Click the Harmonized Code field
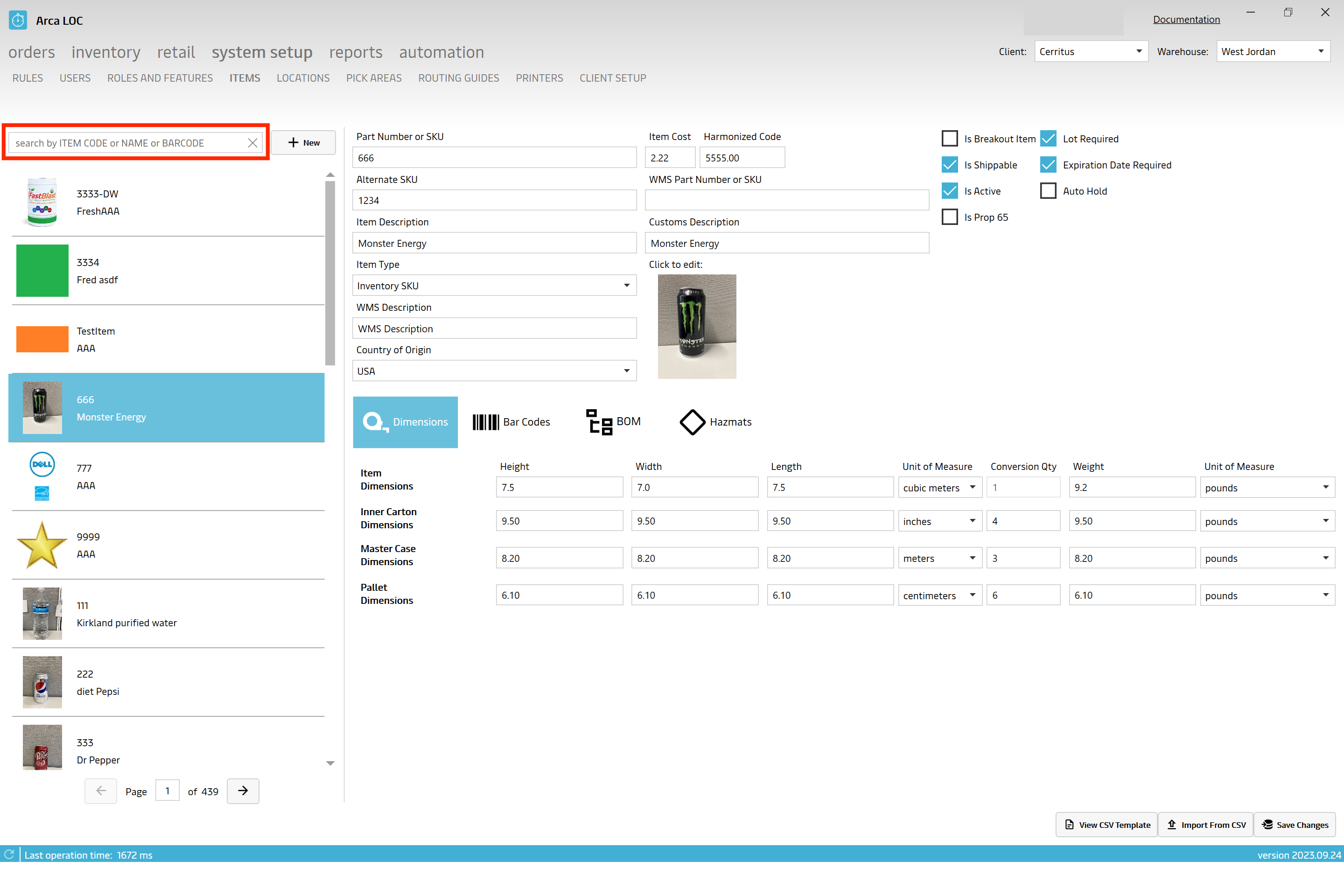 click(742, 158)
